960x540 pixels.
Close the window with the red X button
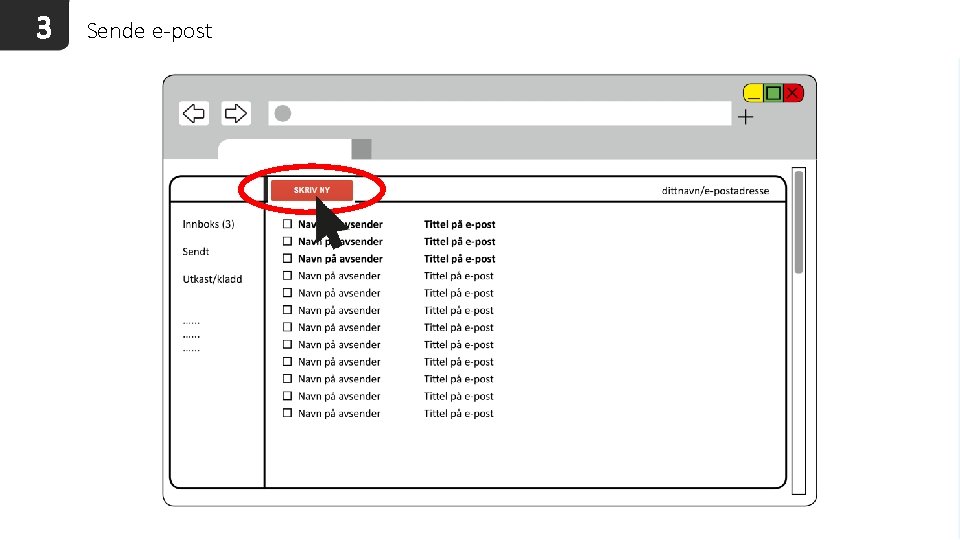tap(793, 93)
